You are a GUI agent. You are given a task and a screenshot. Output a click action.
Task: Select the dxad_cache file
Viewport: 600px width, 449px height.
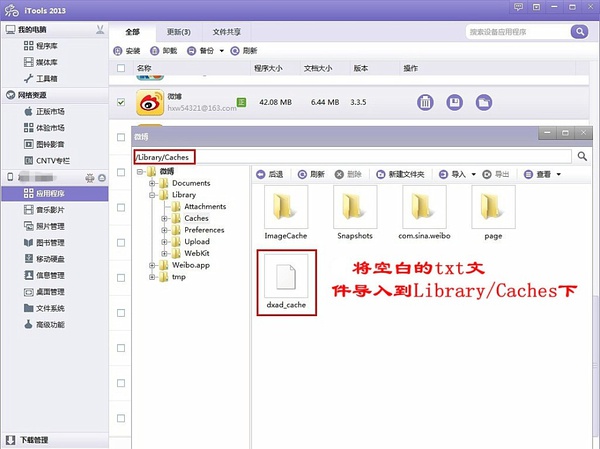[x=286, y=282]
